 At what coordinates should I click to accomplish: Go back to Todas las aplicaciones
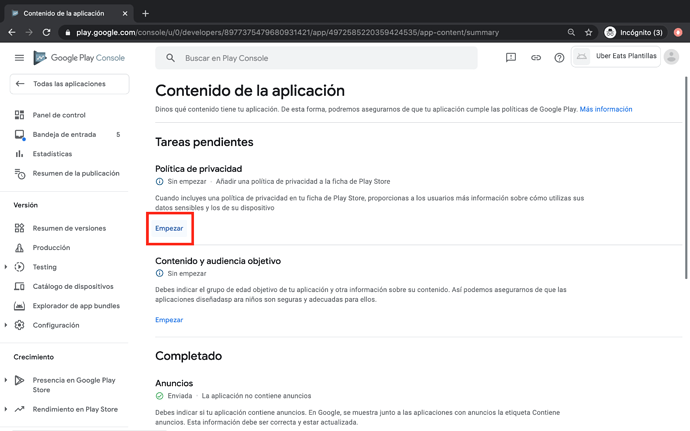click(x=68, y=84)
